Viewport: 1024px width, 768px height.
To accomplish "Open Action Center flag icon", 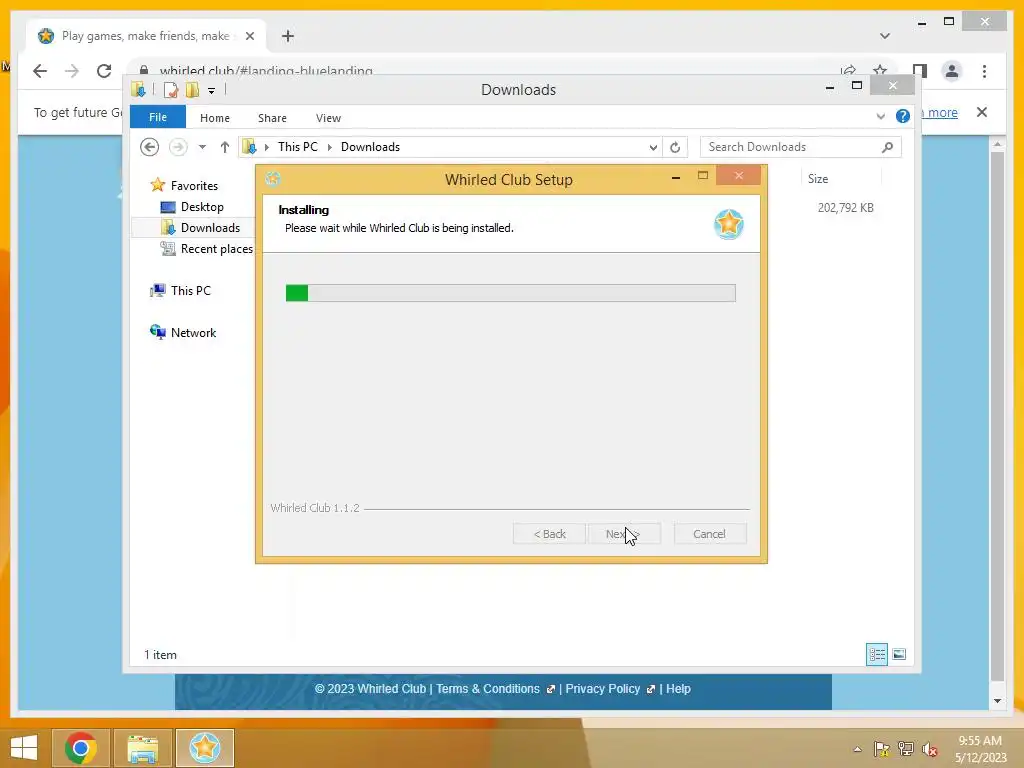I will click(882, 749).
